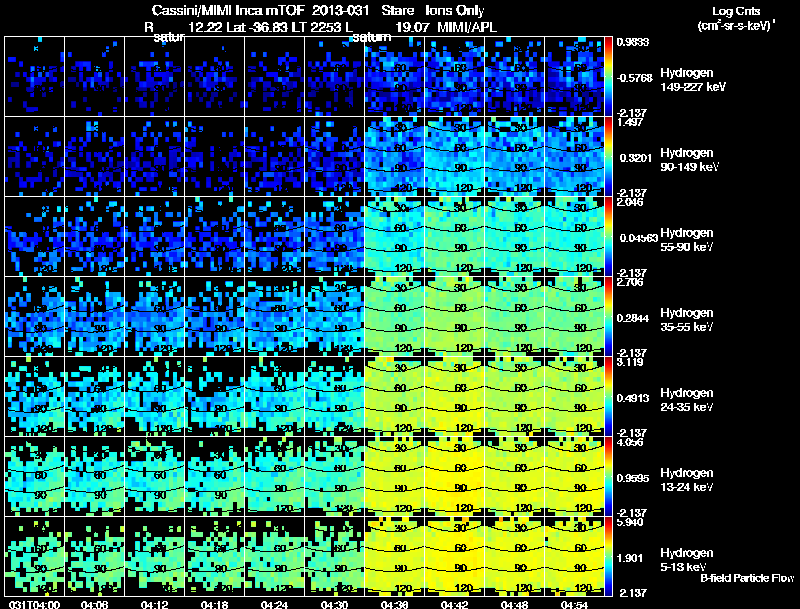Click the '1.497' color scale value
This screenshot has height=609, width=800.
point(630,122)
